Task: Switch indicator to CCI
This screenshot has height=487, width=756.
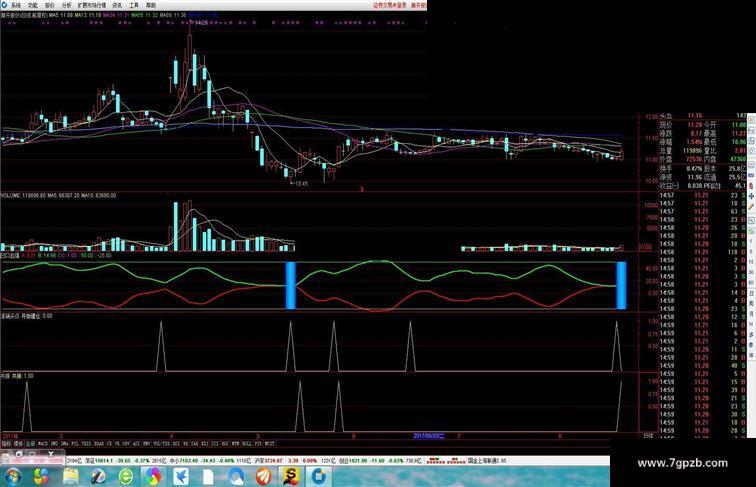Action: pos(215,443)
